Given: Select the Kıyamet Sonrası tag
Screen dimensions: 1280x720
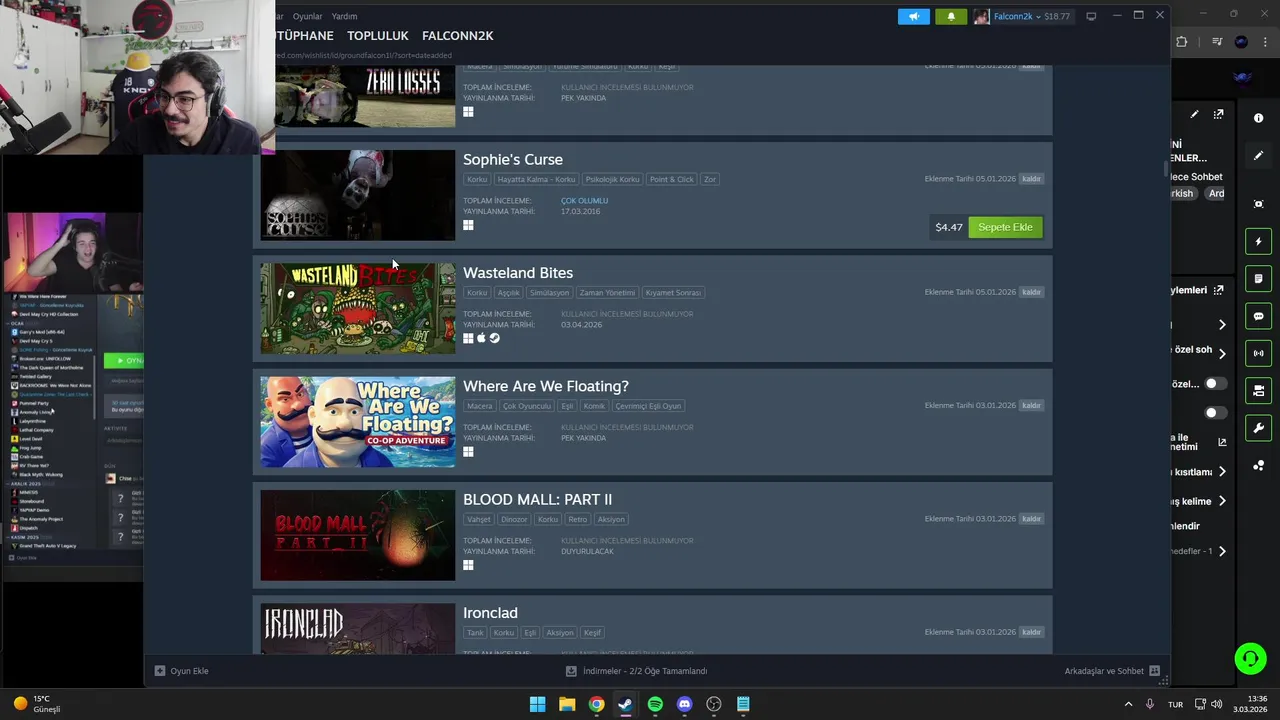Looking at the screenshot, I should [673, 292].
